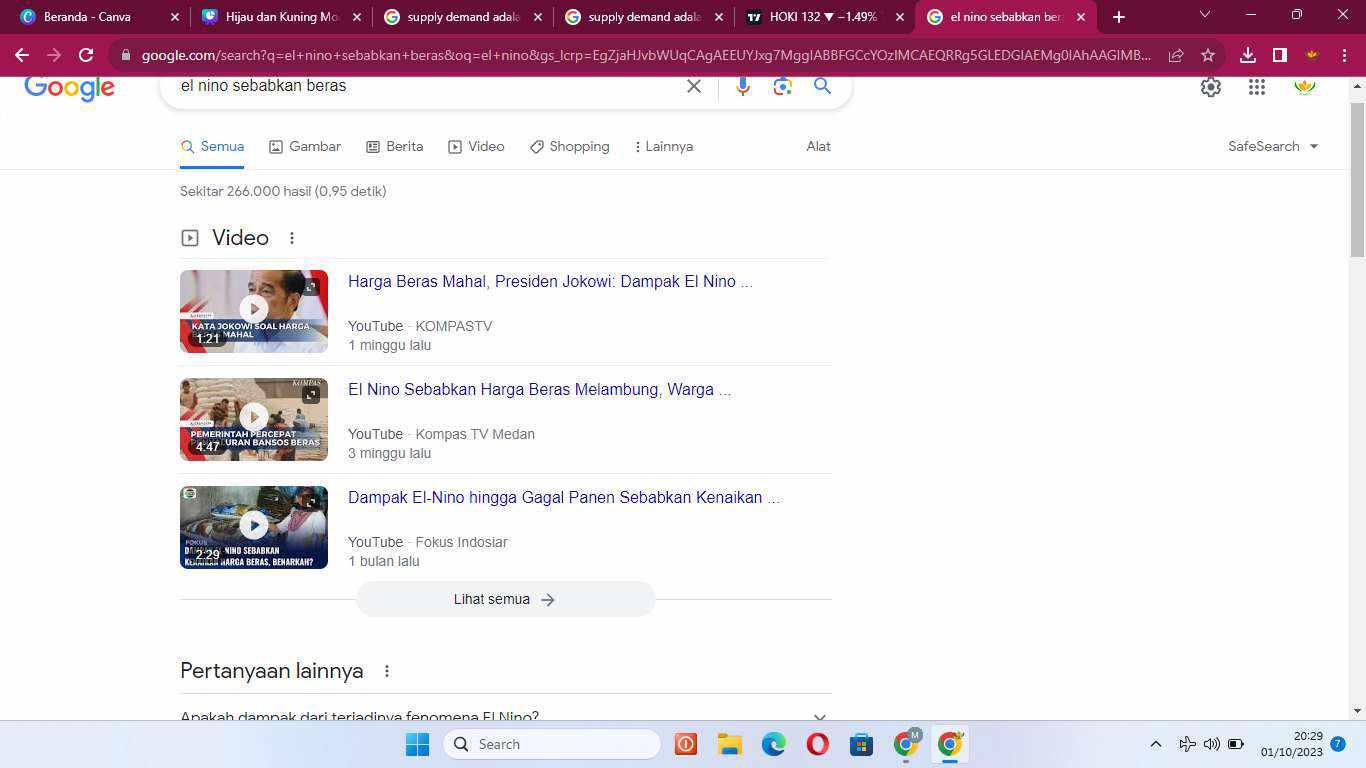Play the Kompas TV Medan video thumbnail
The height and width of the screenshot is (768, 1366).
(254, 419)
